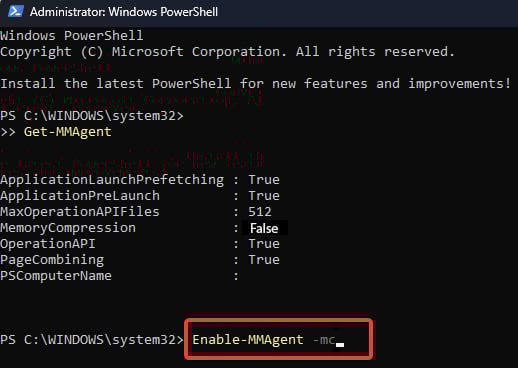
Task: Click the Enable-MMAgent command text
Action: pyautogui.click(x=248, y=340)
